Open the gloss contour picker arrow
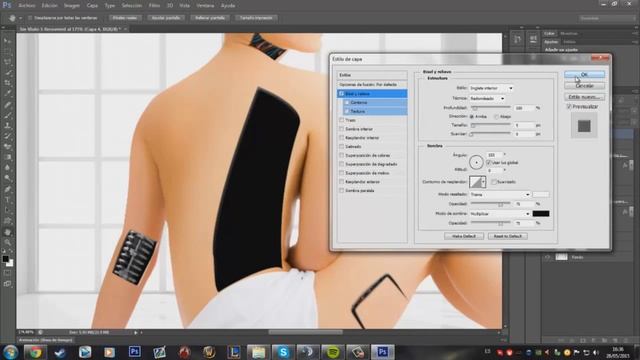 click(484, 182)
